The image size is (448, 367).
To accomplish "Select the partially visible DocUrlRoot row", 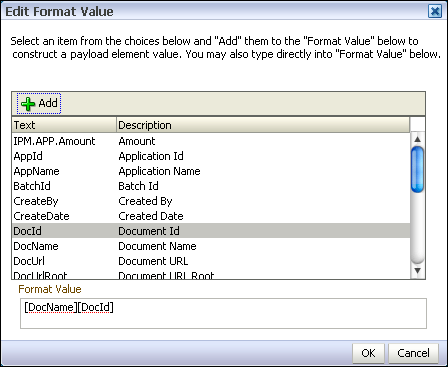I will click(x=211, y=274).
